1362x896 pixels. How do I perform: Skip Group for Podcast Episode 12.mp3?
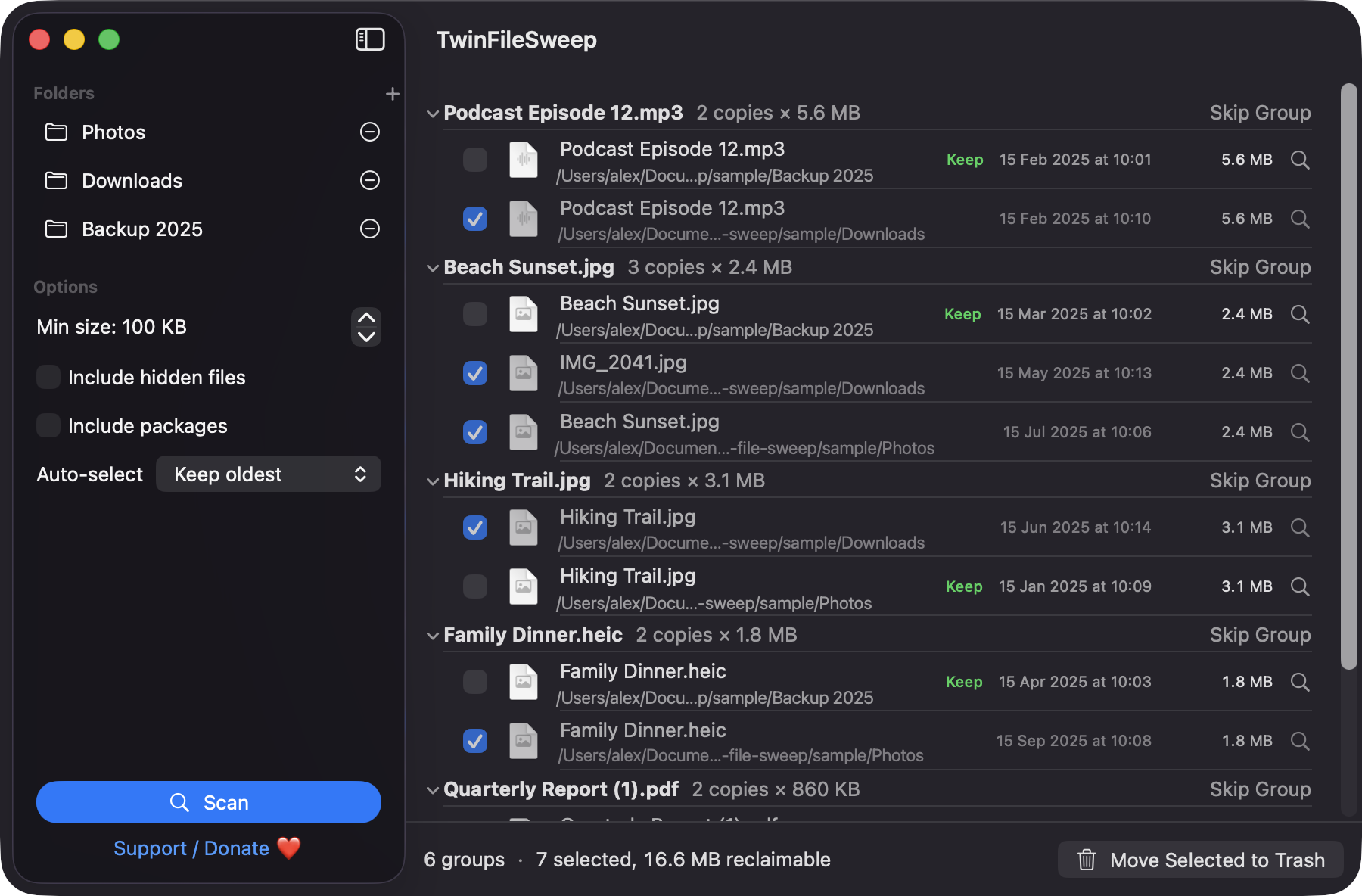(1260, 113)
